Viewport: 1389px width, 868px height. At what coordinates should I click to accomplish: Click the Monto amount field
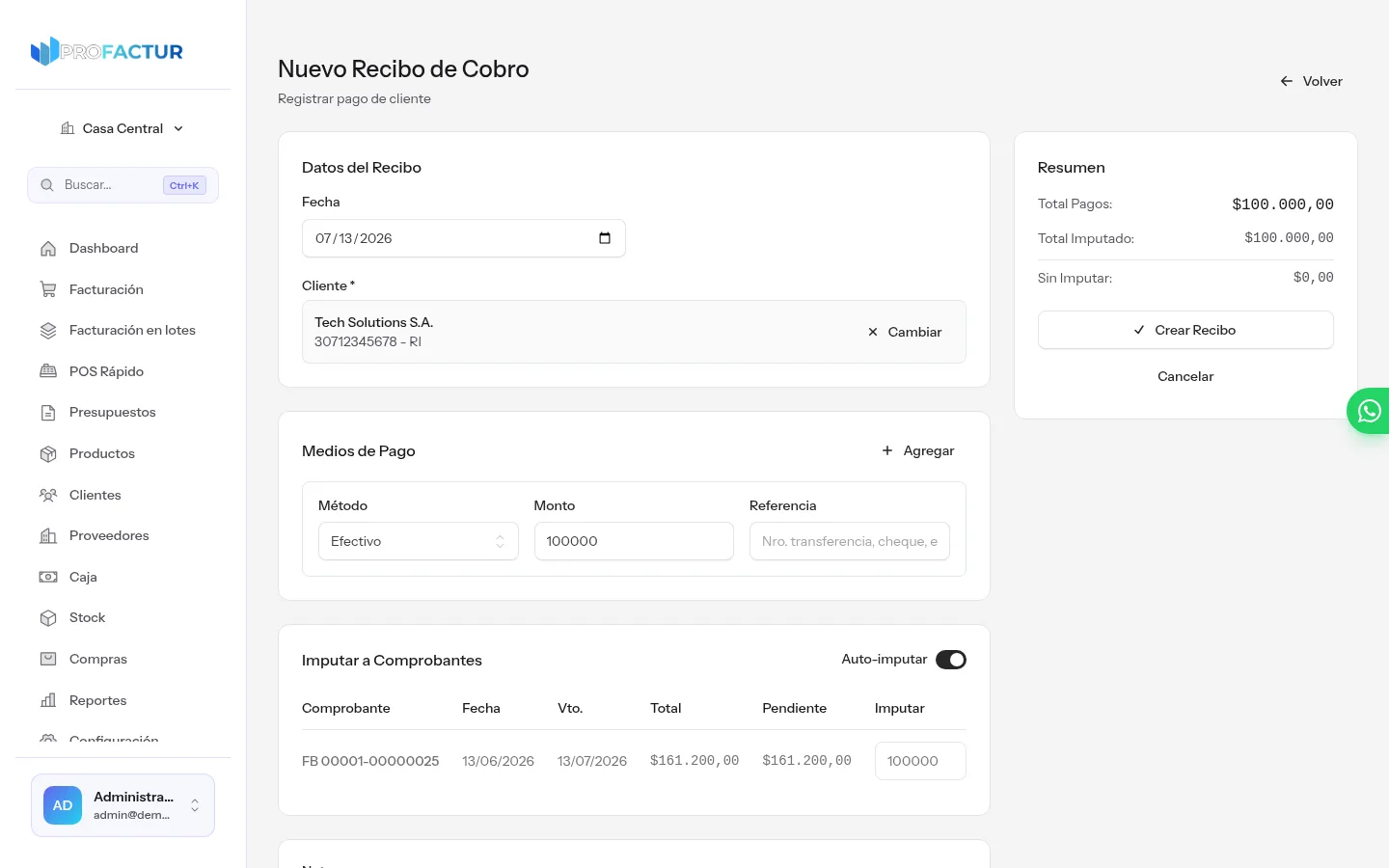tap(634, 541)
